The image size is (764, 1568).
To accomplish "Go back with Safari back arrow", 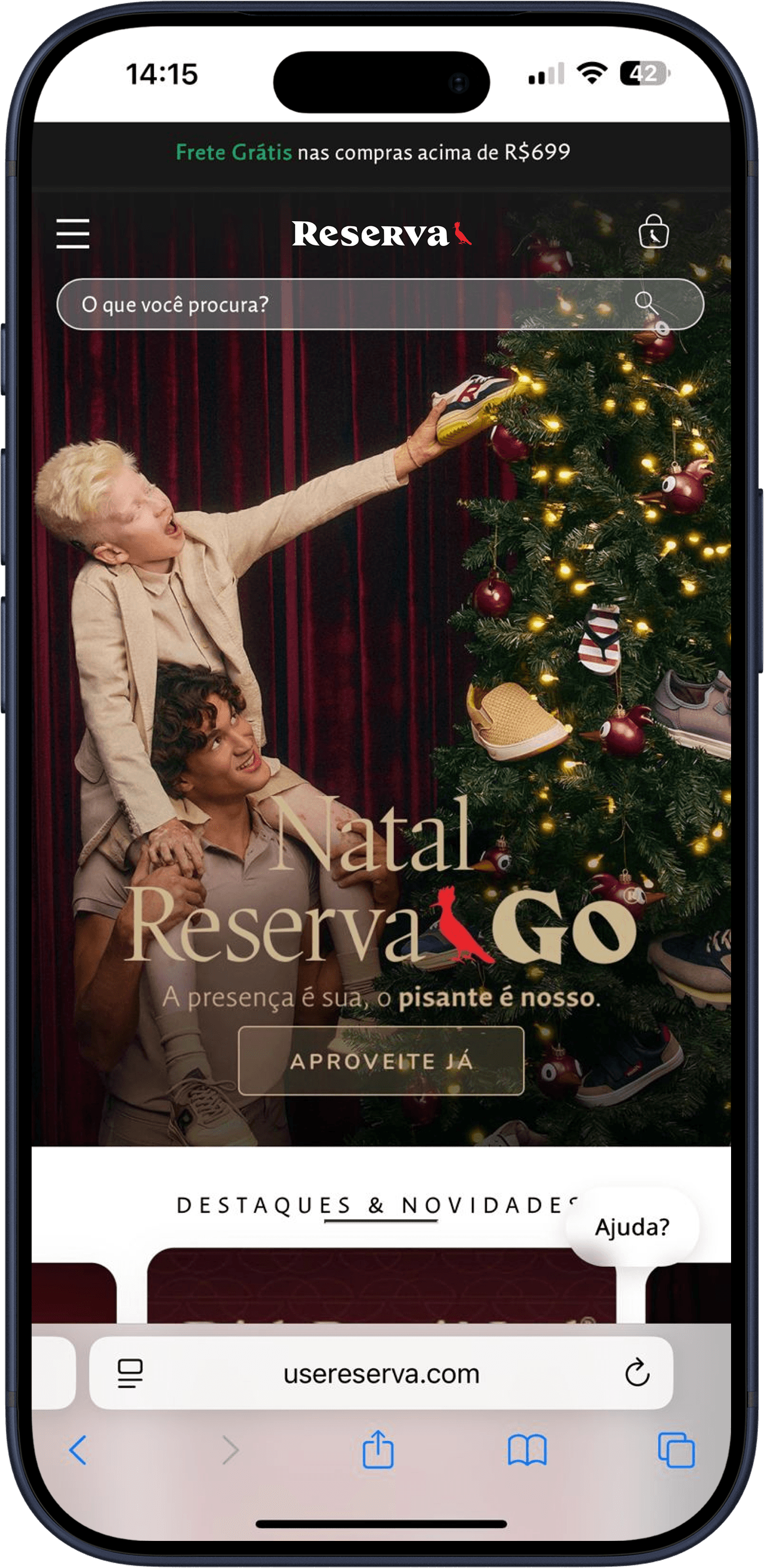I will pyautogui.click(x=78, y=1449).
